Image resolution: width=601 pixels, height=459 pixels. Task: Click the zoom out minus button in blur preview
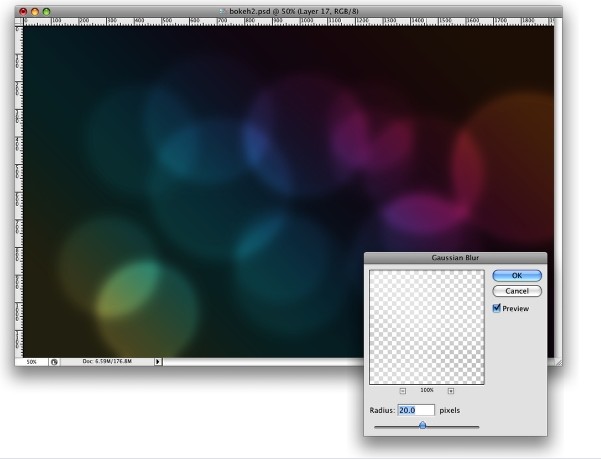(403, 391)
